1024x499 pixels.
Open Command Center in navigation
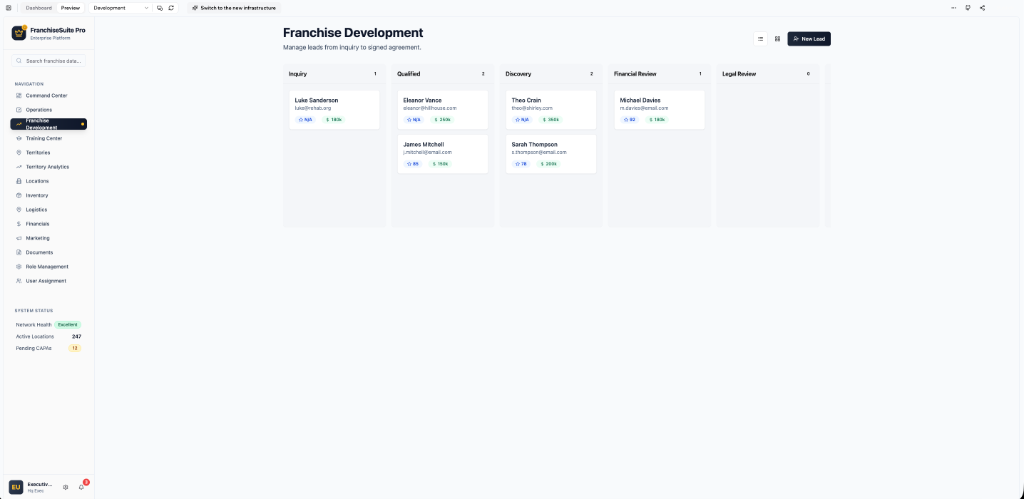point(49,95)
